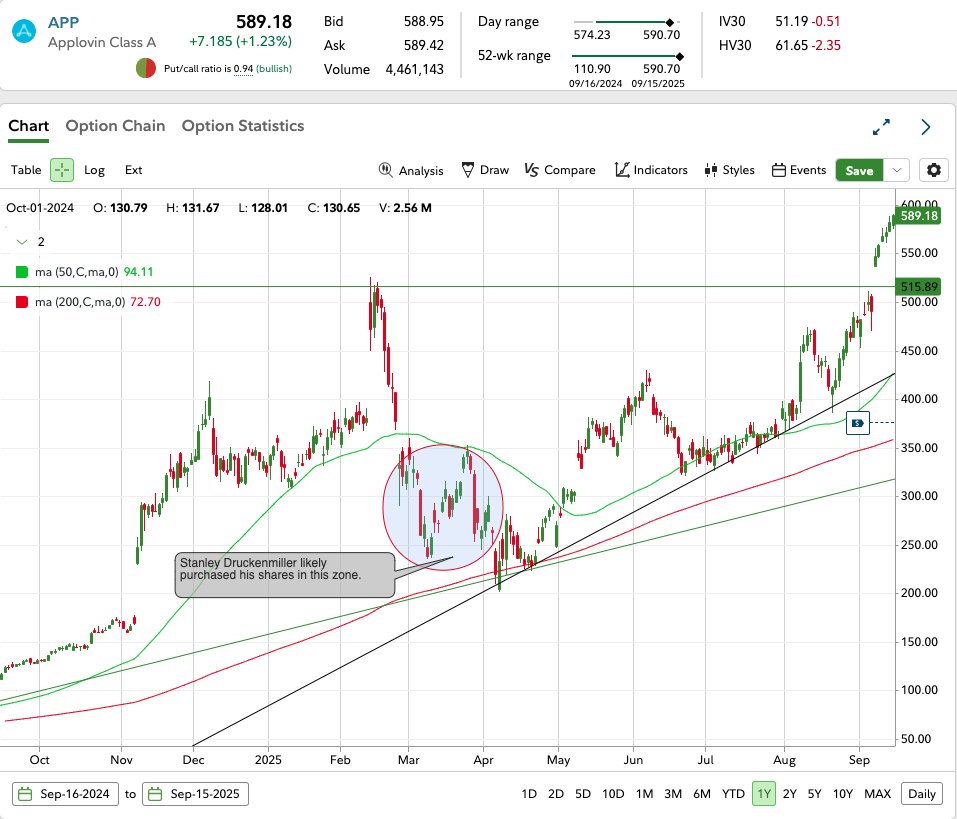The width and height of the screenshot is (957, 819).
Task: Enable the Ext session display
Action: point(133,170)
